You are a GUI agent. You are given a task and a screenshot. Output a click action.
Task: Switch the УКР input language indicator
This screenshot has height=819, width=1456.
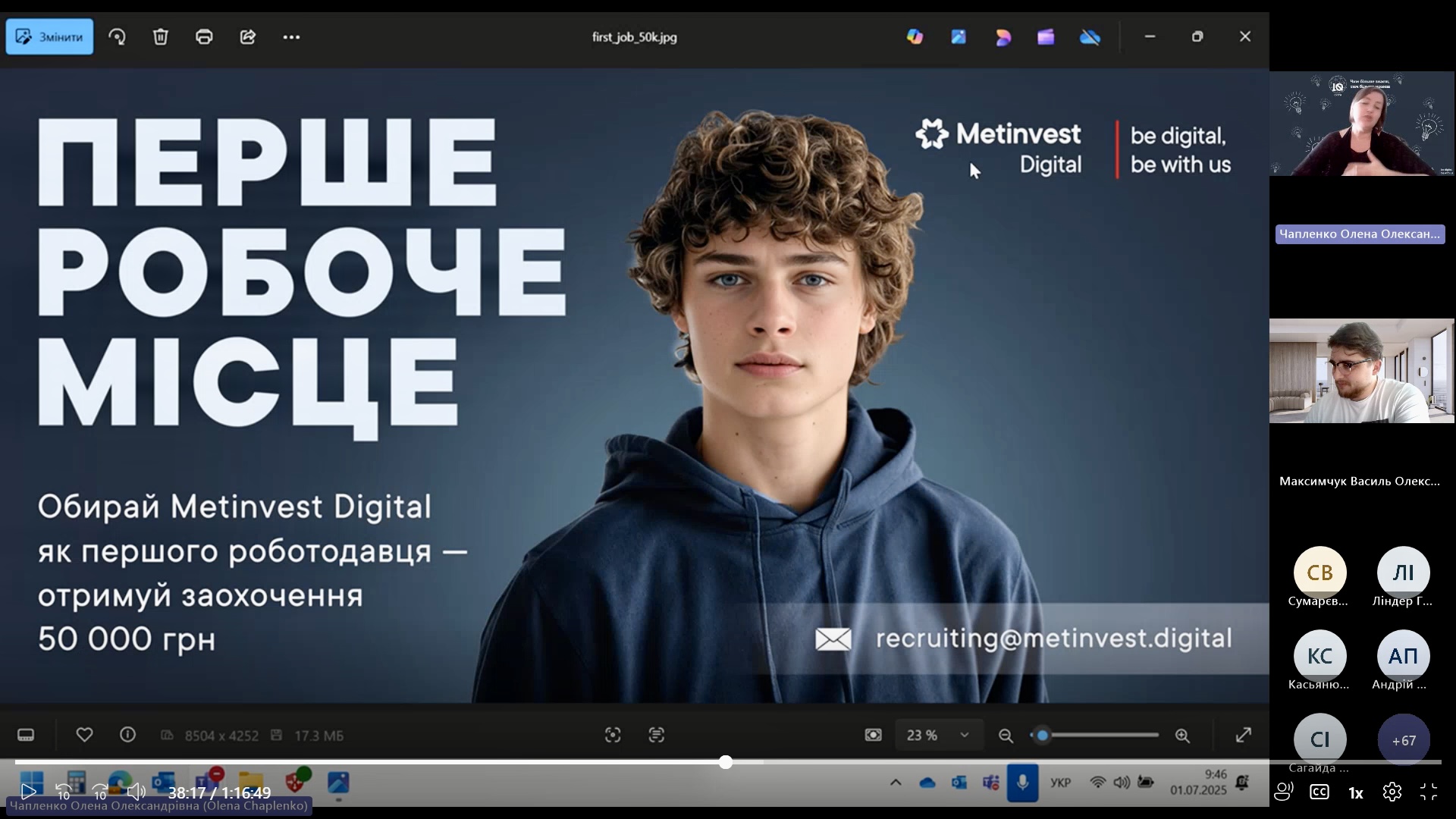tap(1061, 783)
